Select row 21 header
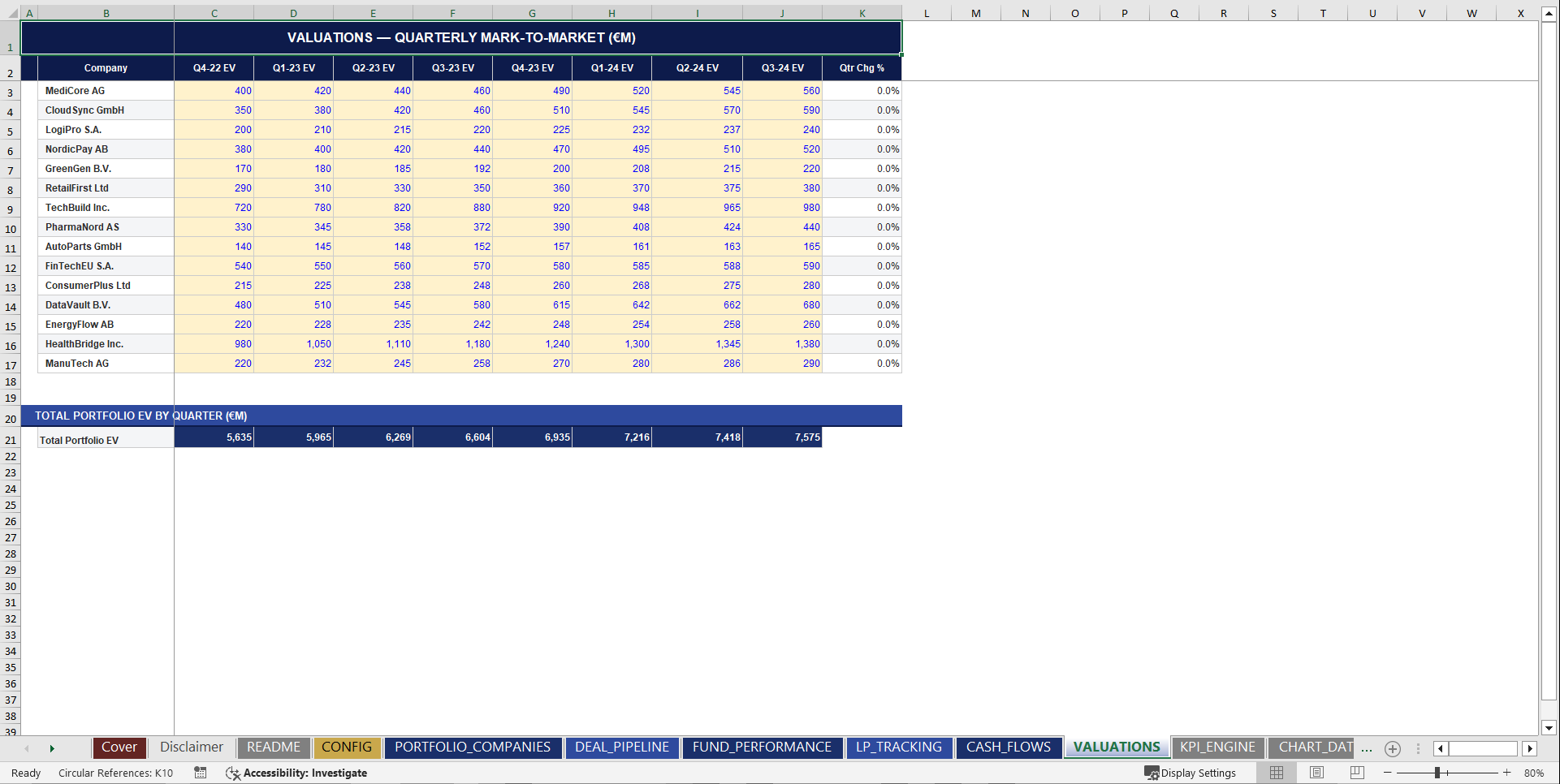Viewport: 1560px width, 784px height. [x=11, y=440]
